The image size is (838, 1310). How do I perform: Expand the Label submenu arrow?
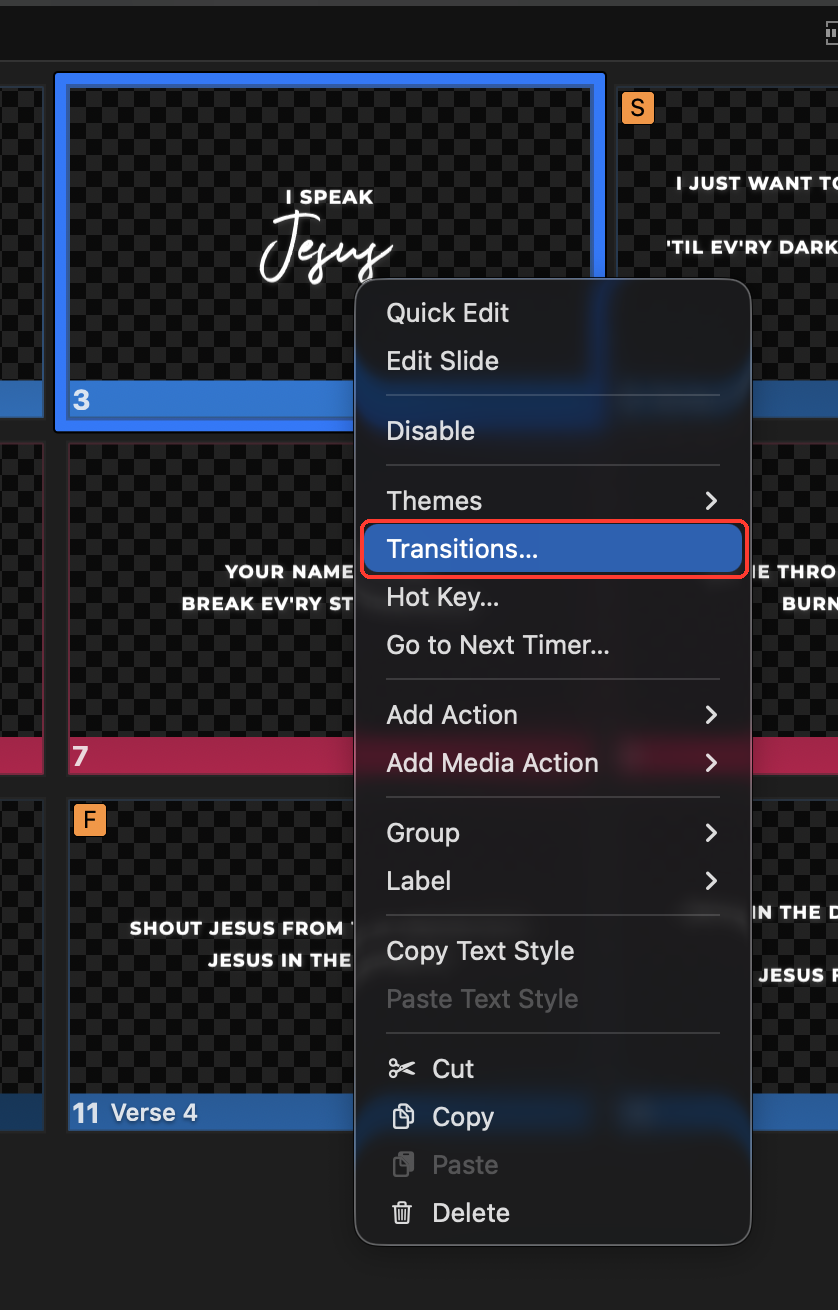(x=711, y=881)
